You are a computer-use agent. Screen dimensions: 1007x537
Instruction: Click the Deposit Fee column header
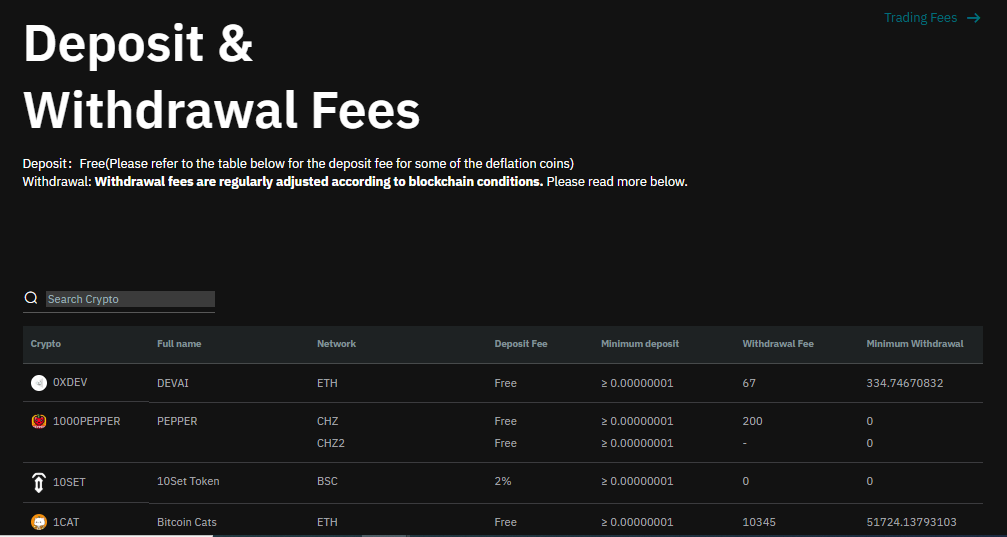click(x=521, y=344)
